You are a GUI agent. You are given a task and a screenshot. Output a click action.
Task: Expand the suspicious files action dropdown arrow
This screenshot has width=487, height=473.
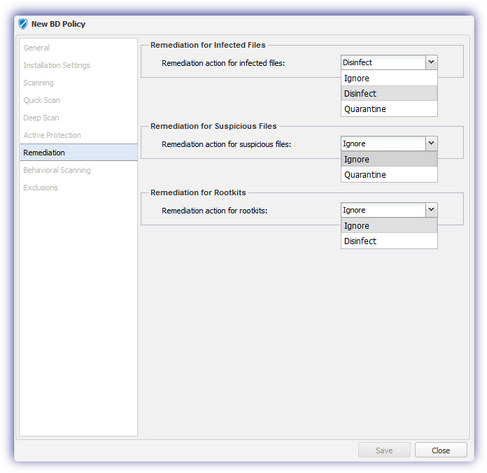tap(431, 143)
